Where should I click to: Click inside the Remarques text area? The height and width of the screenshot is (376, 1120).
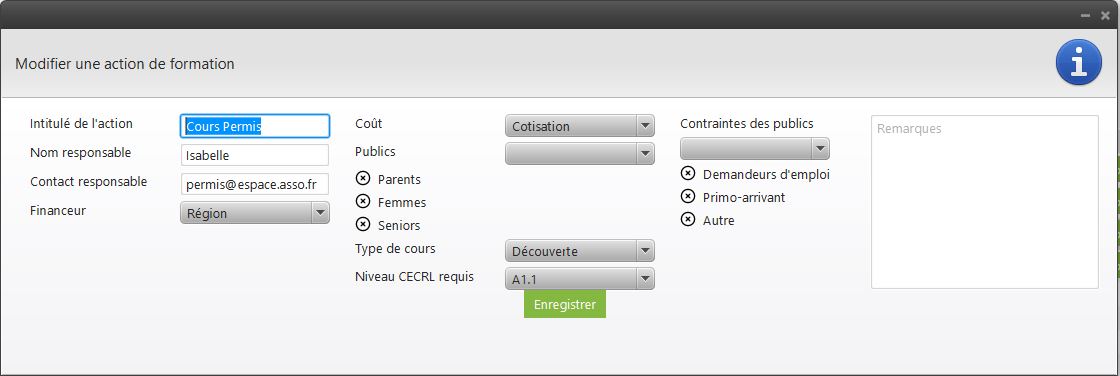pos(985,202)
